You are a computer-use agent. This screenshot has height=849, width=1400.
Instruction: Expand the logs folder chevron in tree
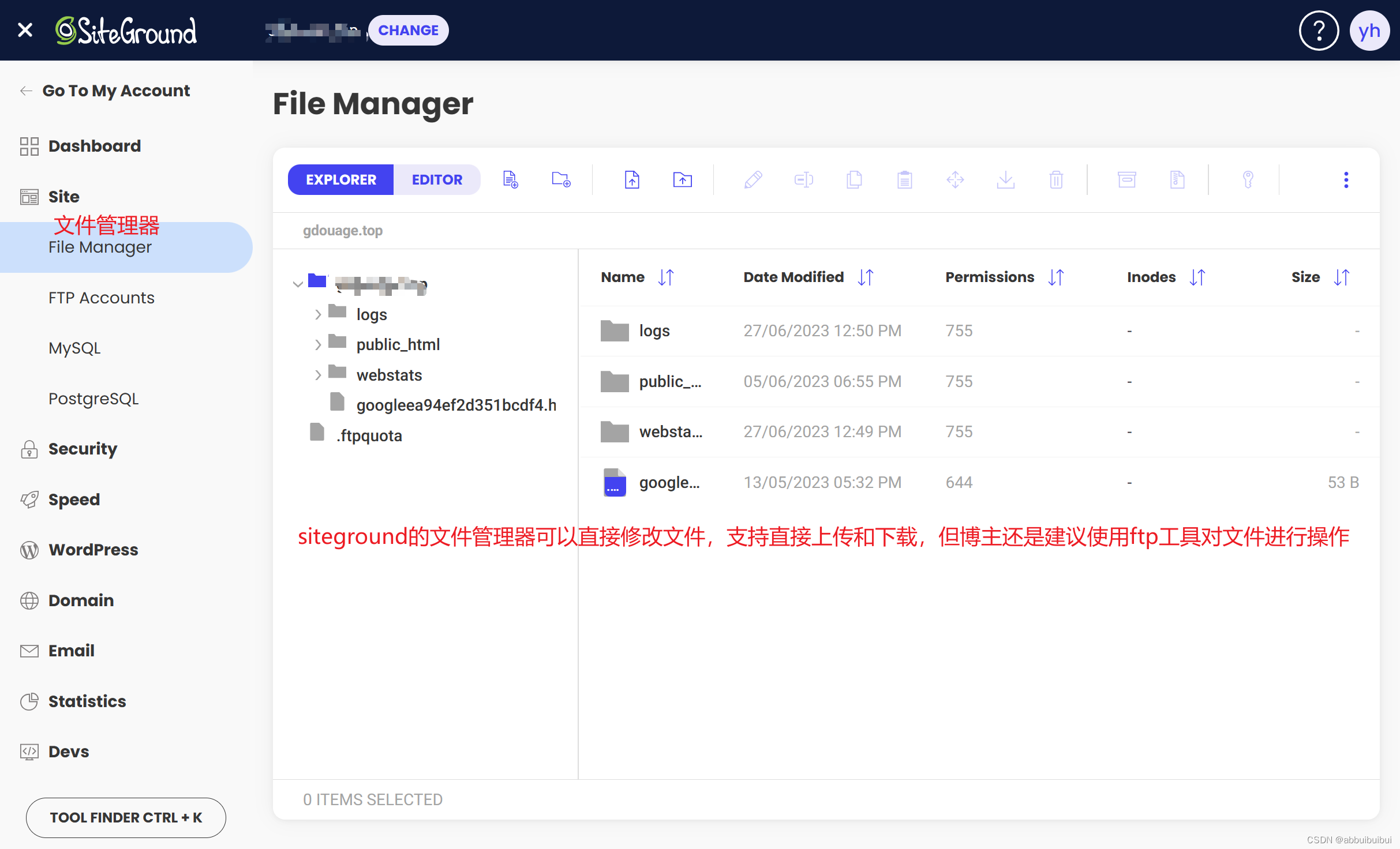pyautogui.click(x=318, y=314)
